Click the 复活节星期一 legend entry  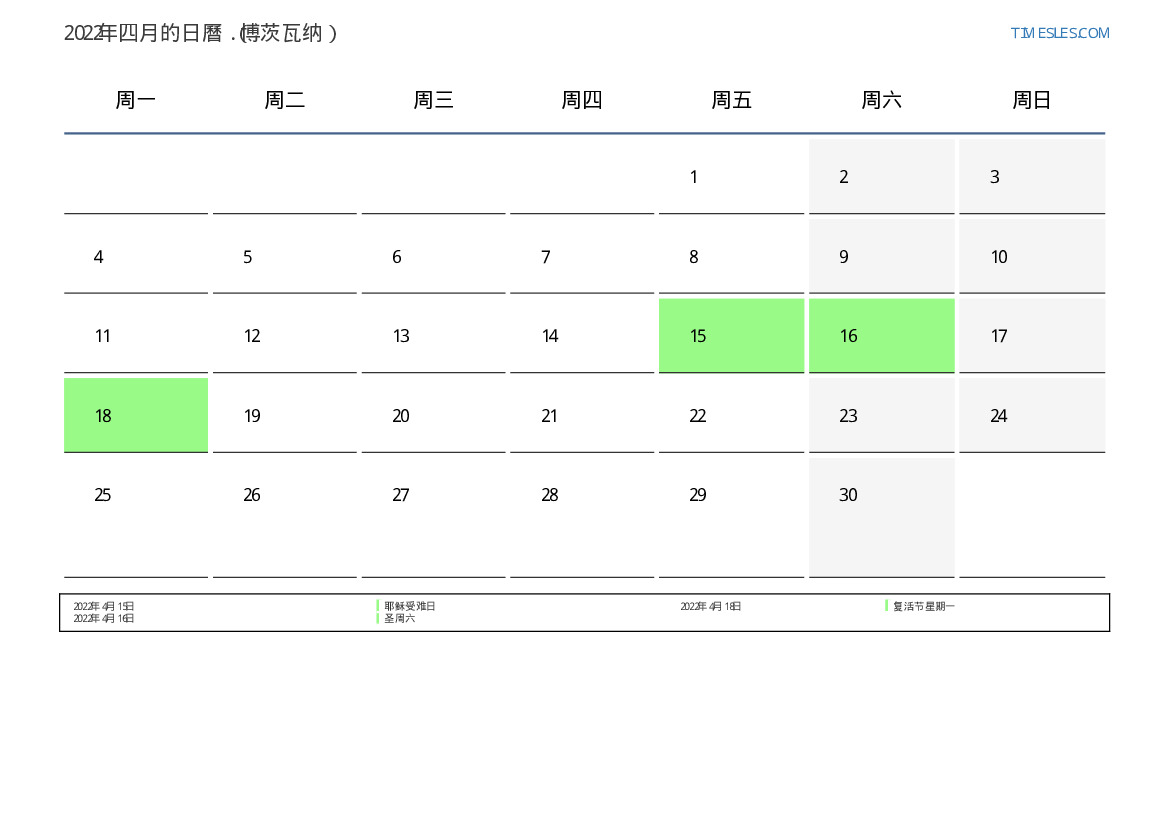coord(923,606)
